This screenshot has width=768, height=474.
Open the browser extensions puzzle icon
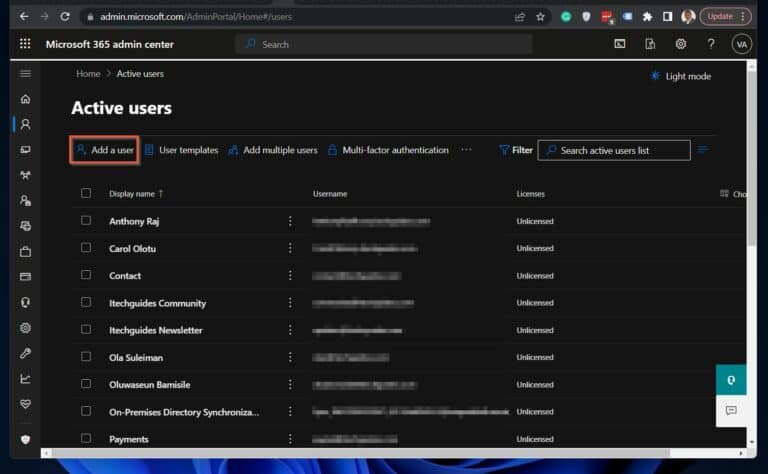(x=647, y=17)
